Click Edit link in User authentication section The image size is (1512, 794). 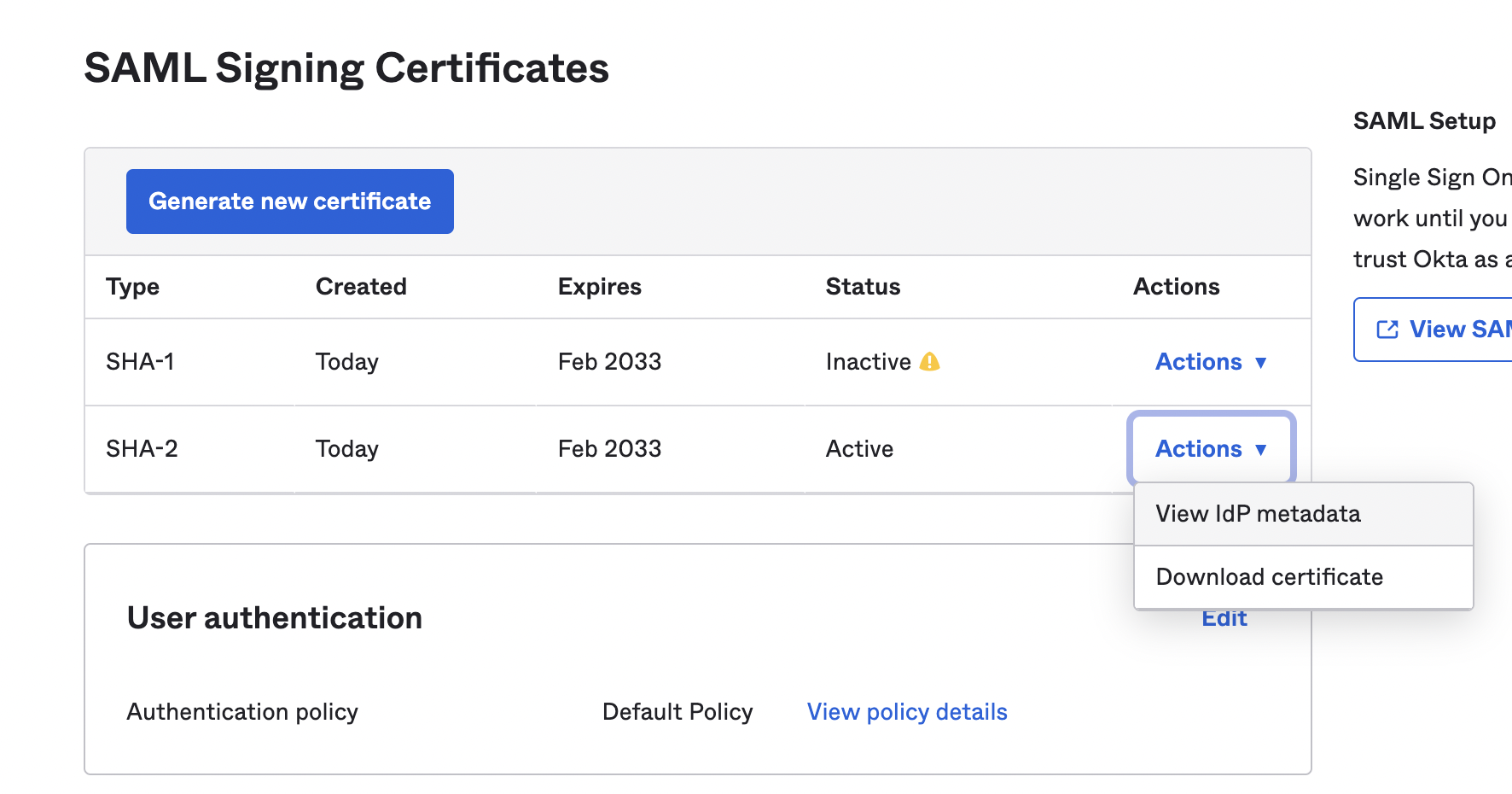tap(1224, 621)
